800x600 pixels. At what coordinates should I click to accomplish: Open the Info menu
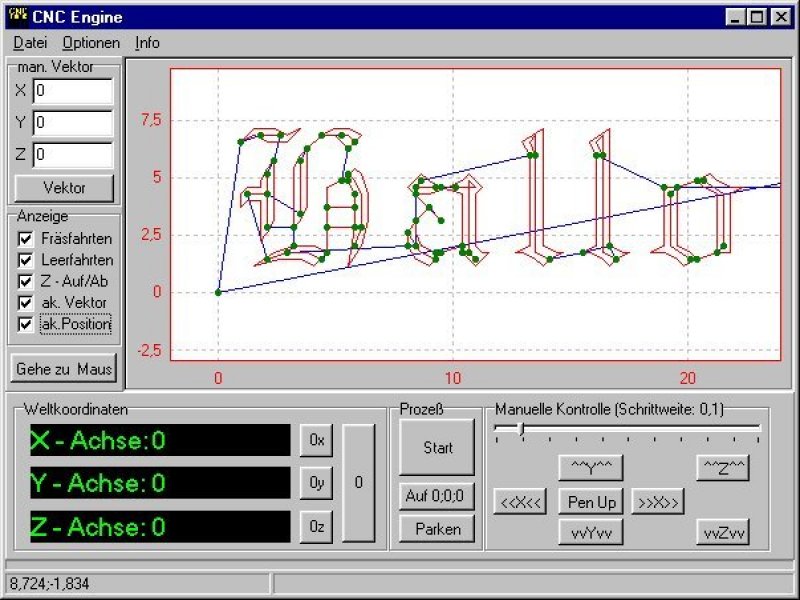tap(147, 43)
